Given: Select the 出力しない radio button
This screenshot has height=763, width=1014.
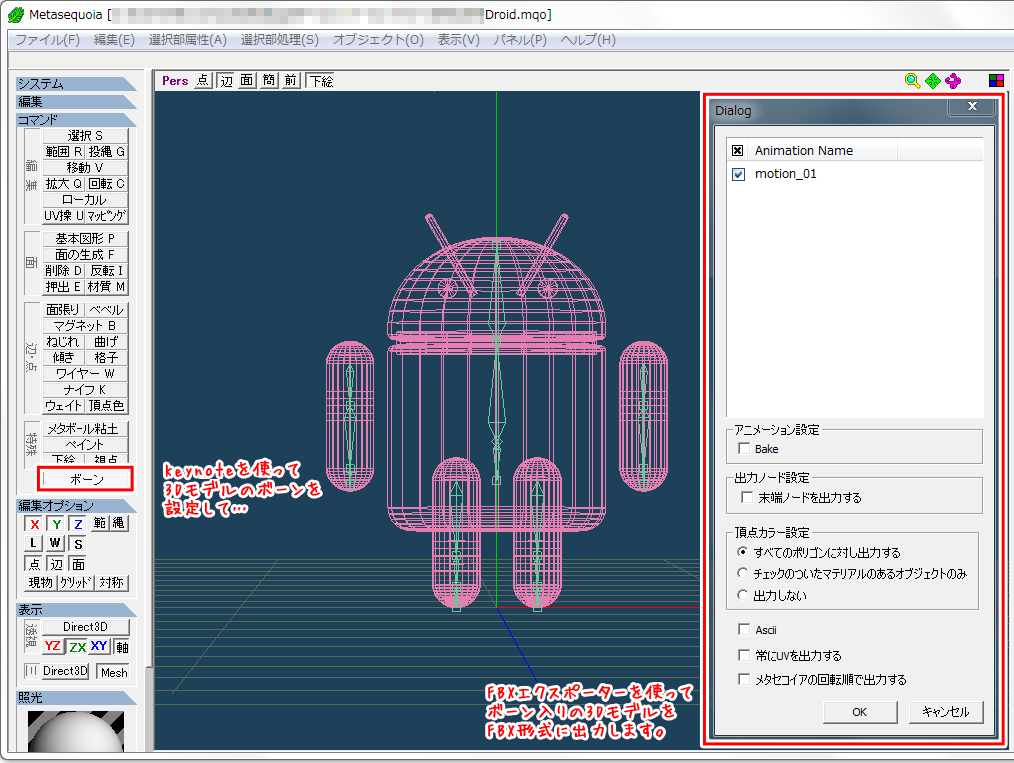Looking at the screenshot, I should pos(742,595).
